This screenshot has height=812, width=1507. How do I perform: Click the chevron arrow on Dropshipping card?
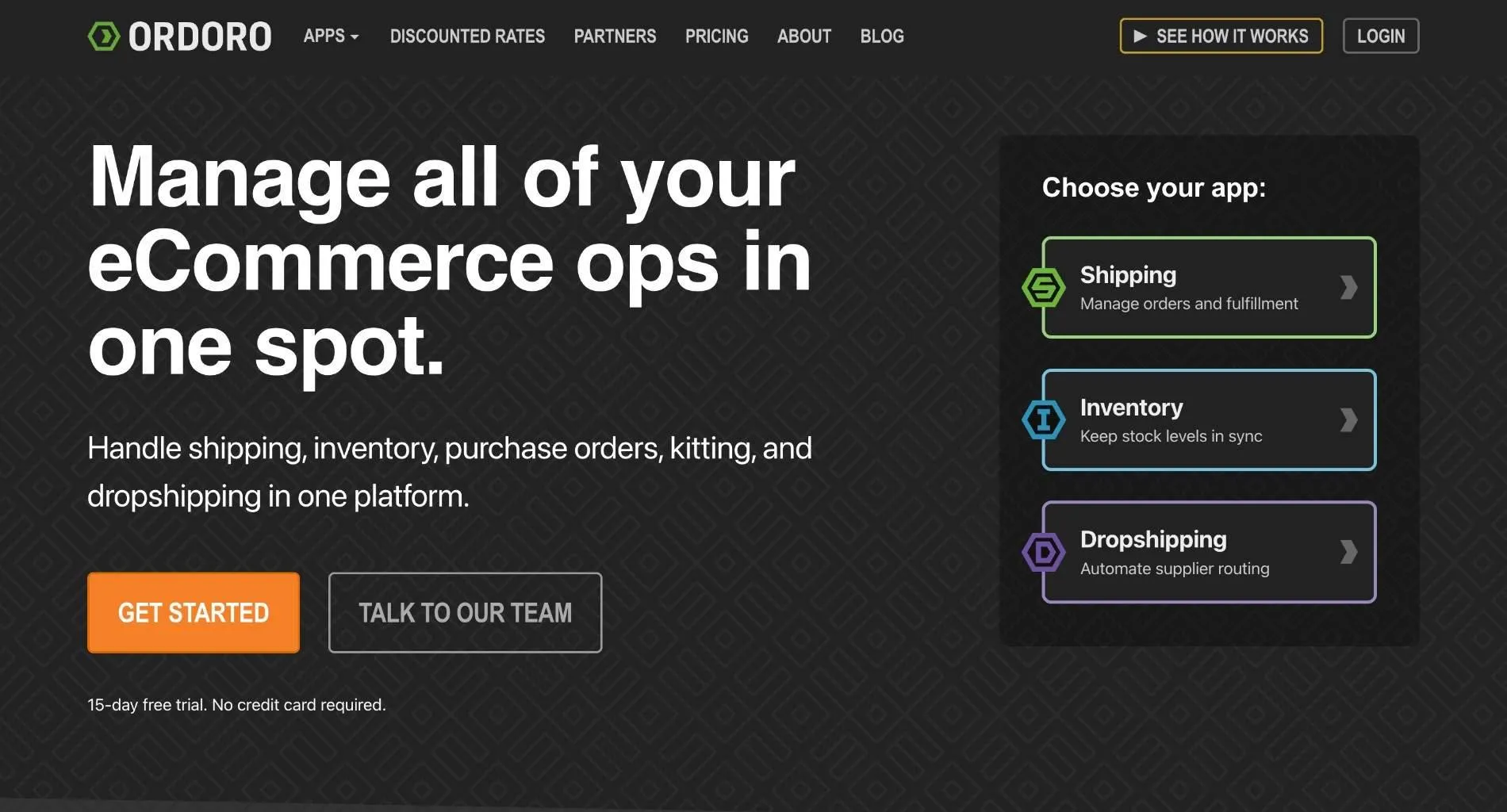[x=1348, y=552]
